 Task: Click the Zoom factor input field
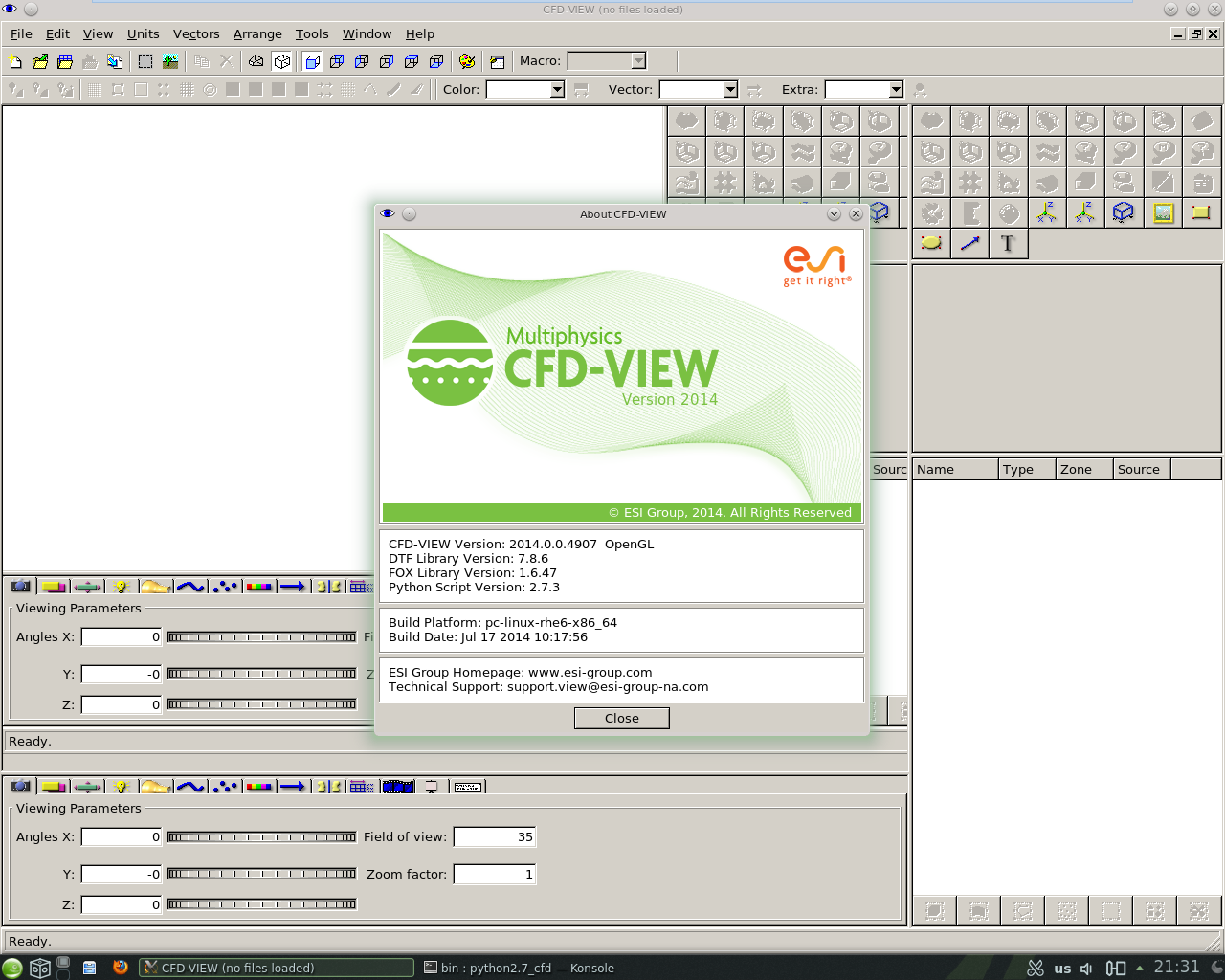495,874
